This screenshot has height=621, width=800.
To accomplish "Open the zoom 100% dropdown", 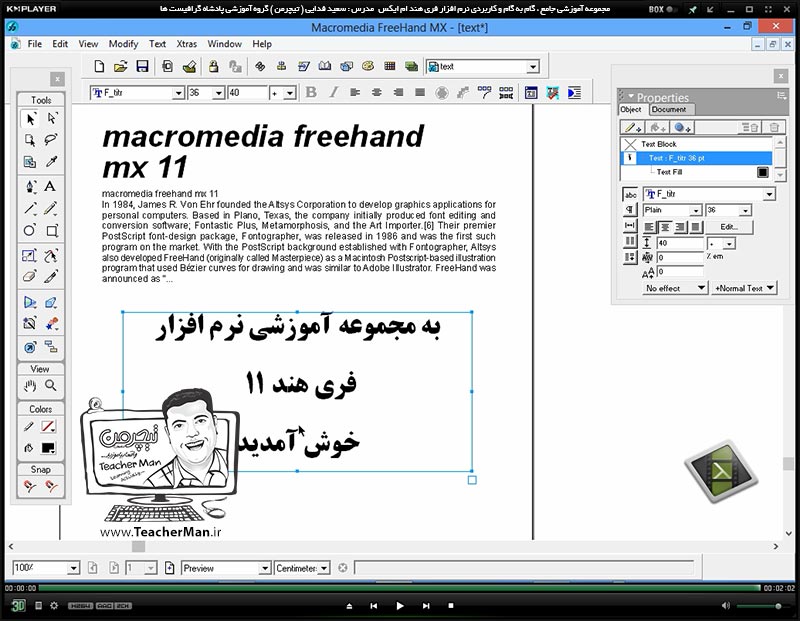I will 73,568.
